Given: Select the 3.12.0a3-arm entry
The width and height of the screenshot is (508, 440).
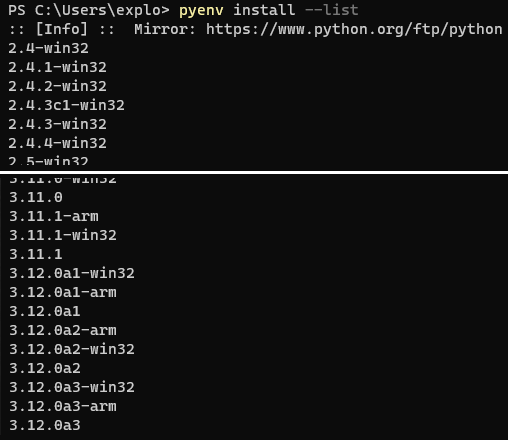Looking at the screenshot, I should click(x=63, y=406).
